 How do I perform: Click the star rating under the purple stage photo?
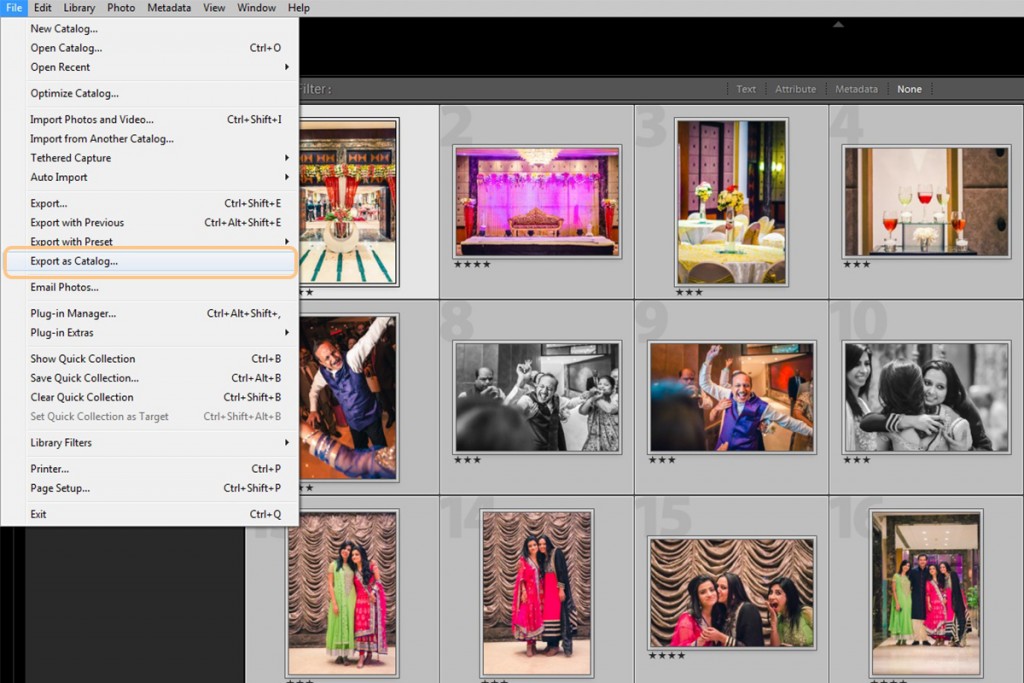point(471,265)
